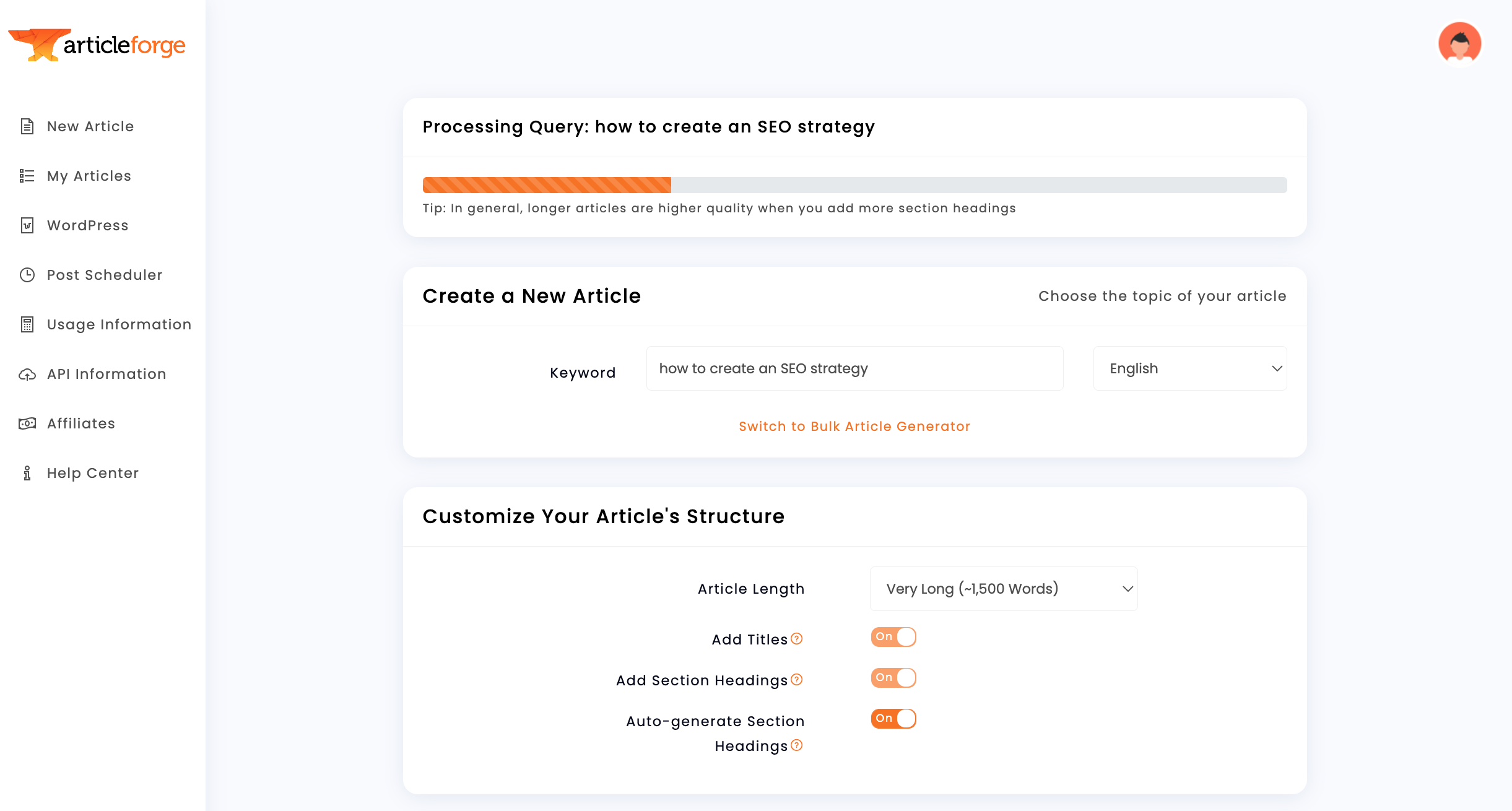Screen dimensions: 1512x811
Task: Go to the Post Scheduler page
Action: click(105, 275)
